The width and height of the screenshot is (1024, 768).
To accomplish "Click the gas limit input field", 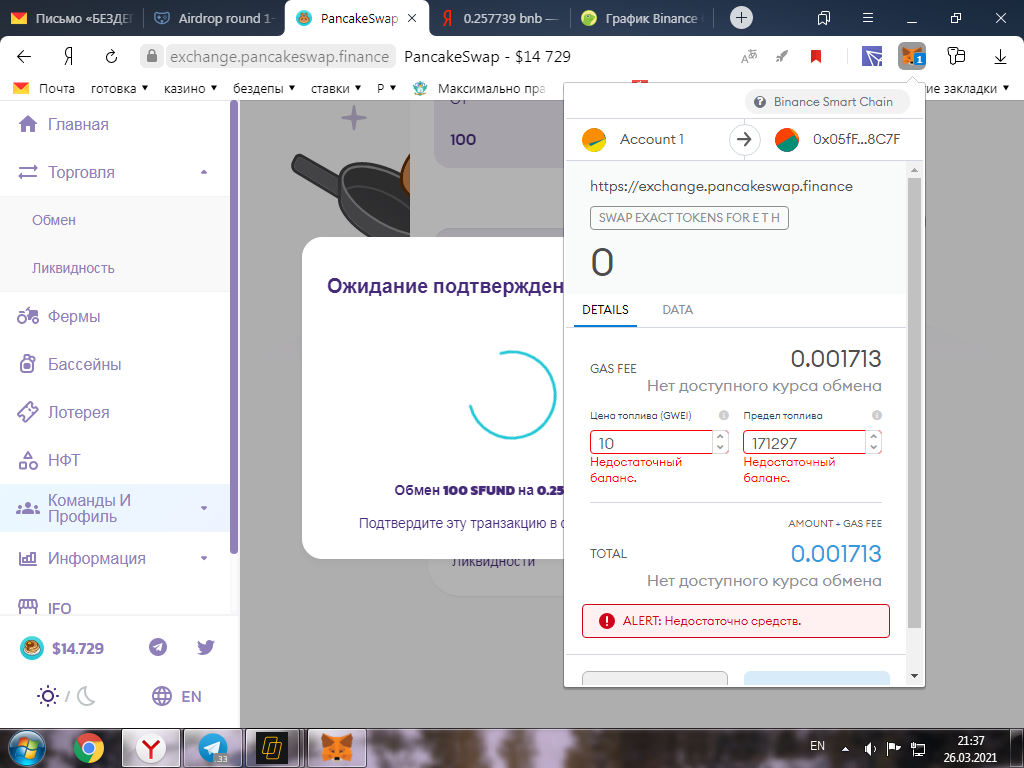I will pyautogui.click(x=805, y=443).
